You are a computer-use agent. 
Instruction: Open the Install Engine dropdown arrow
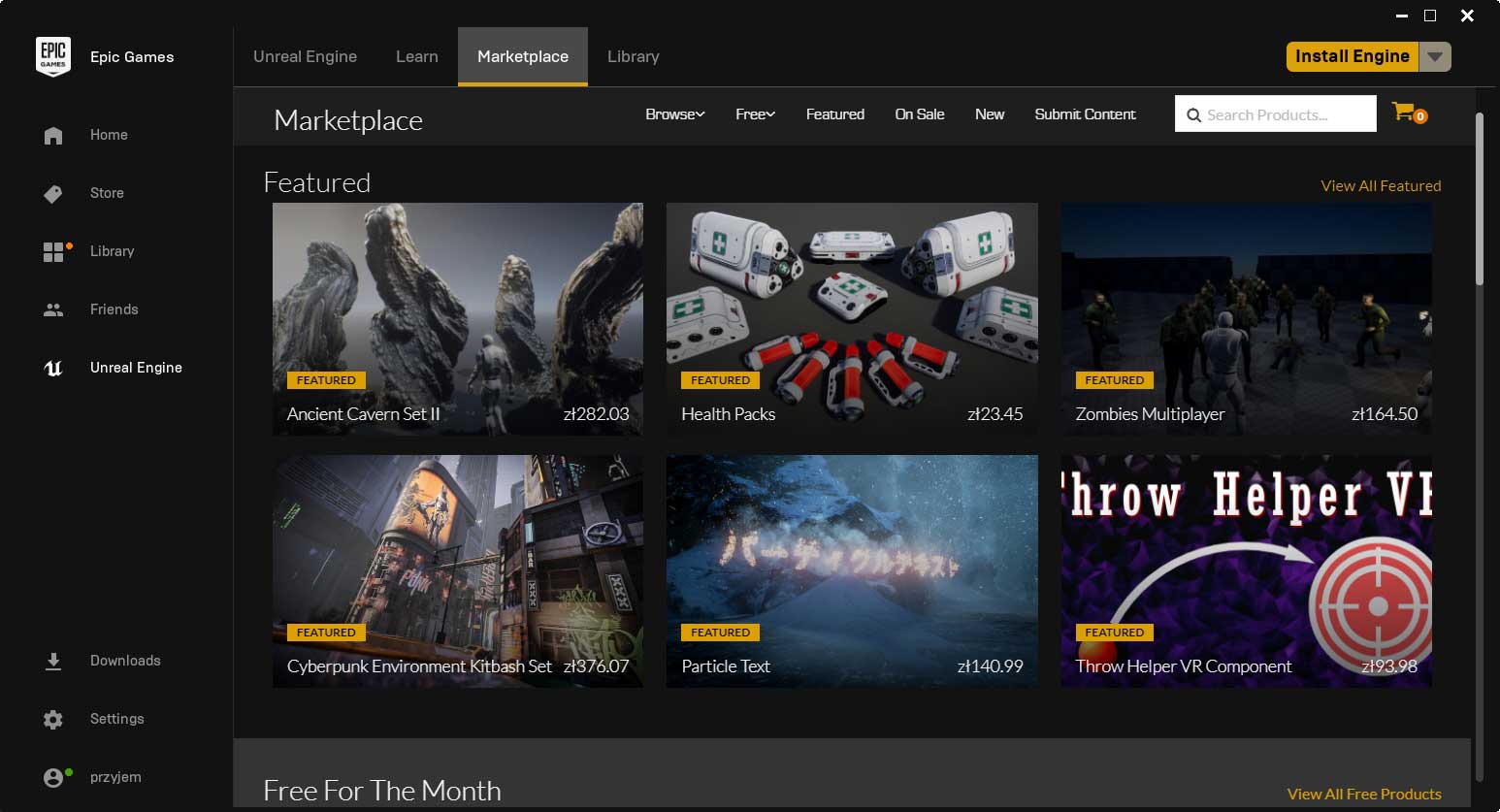tap(1435, 56)
